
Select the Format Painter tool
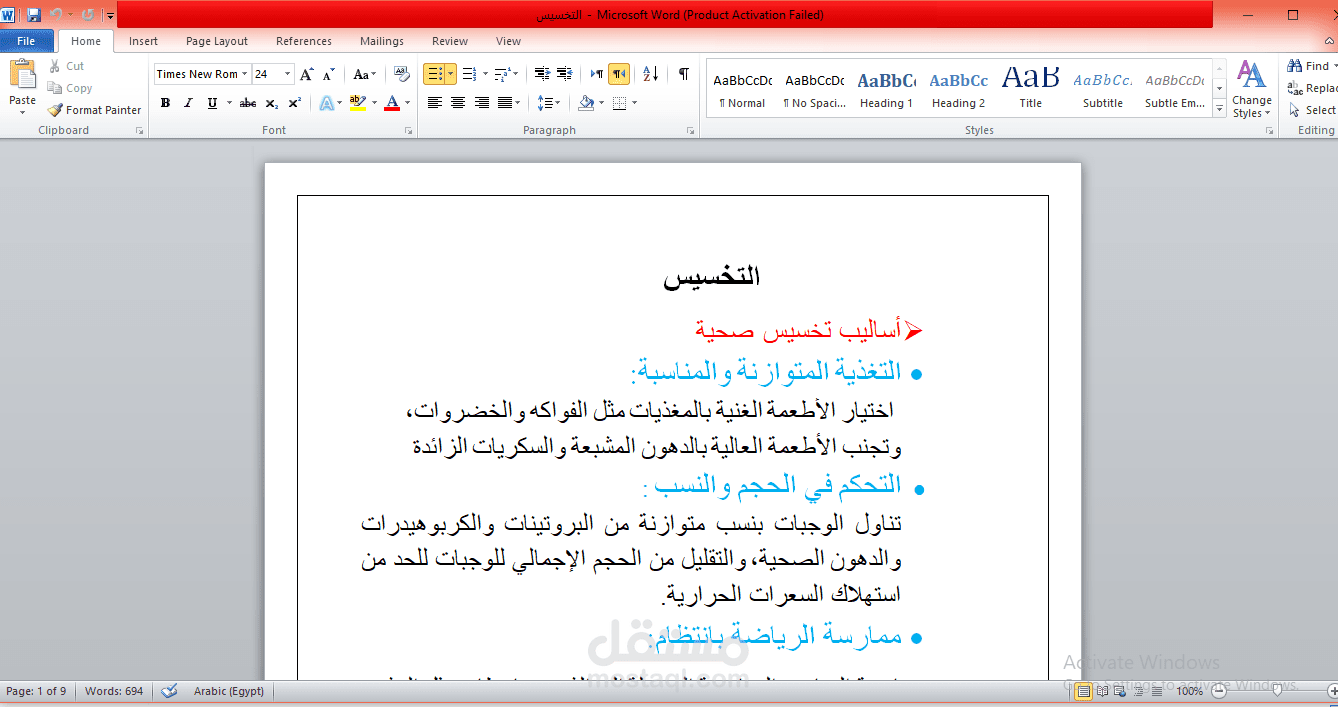[95, 110]
